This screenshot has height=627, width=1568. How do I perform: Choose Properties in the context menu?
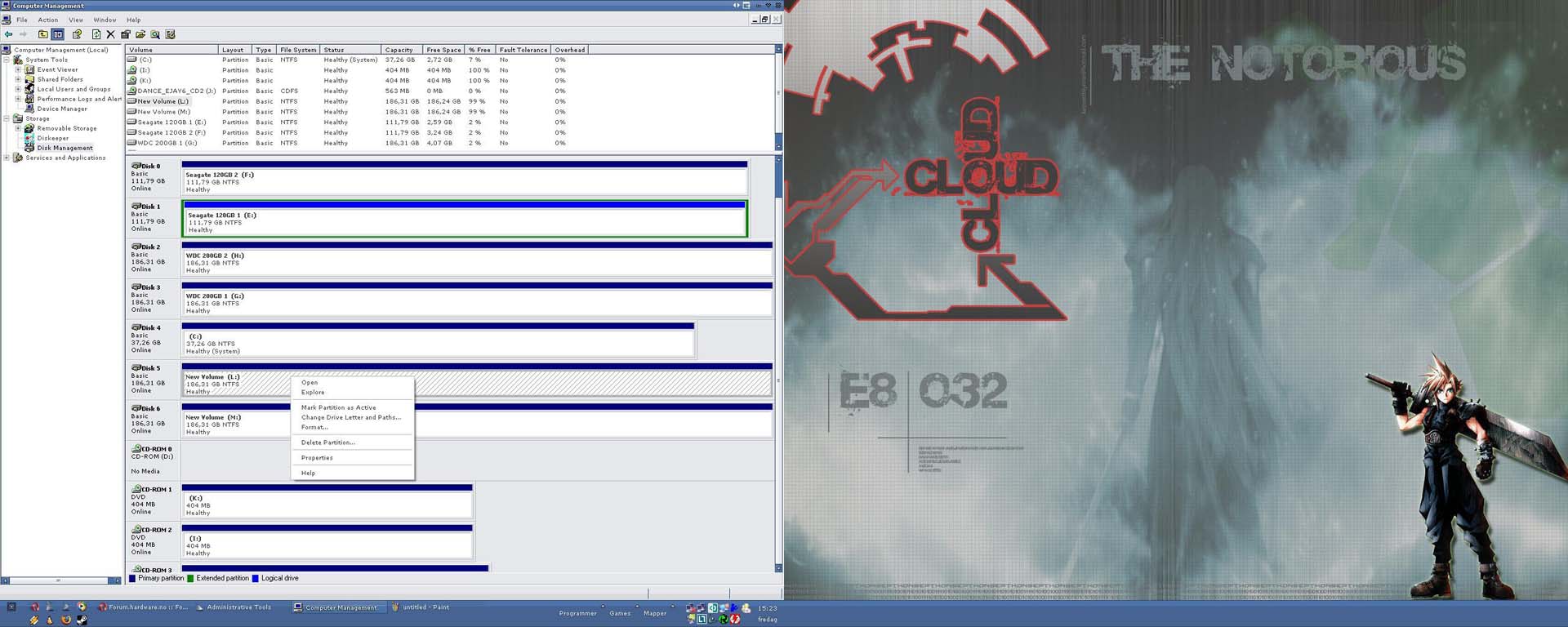[x=352, y=458]
